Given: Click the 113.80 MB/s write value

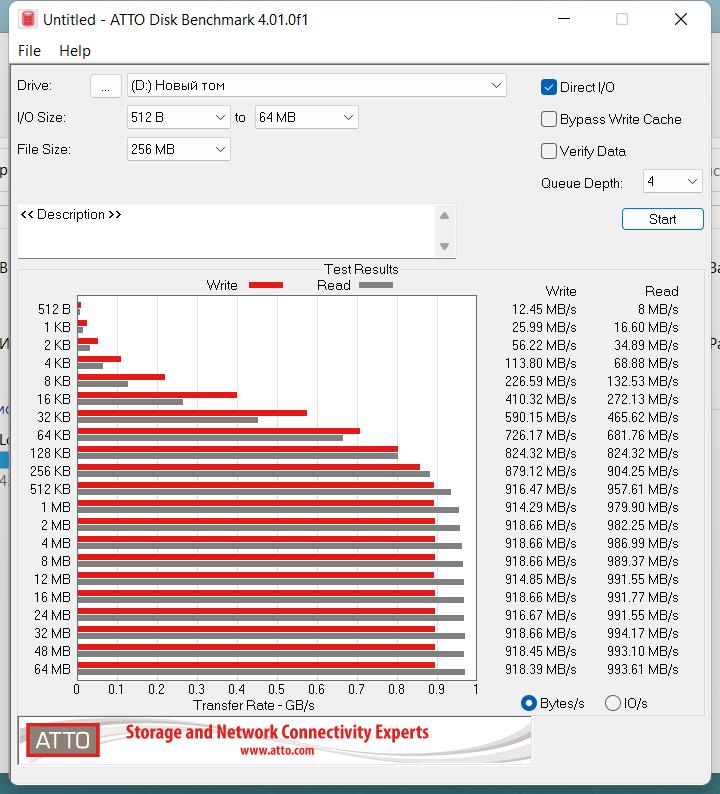Looking at the screenshot, I should 541,363.
